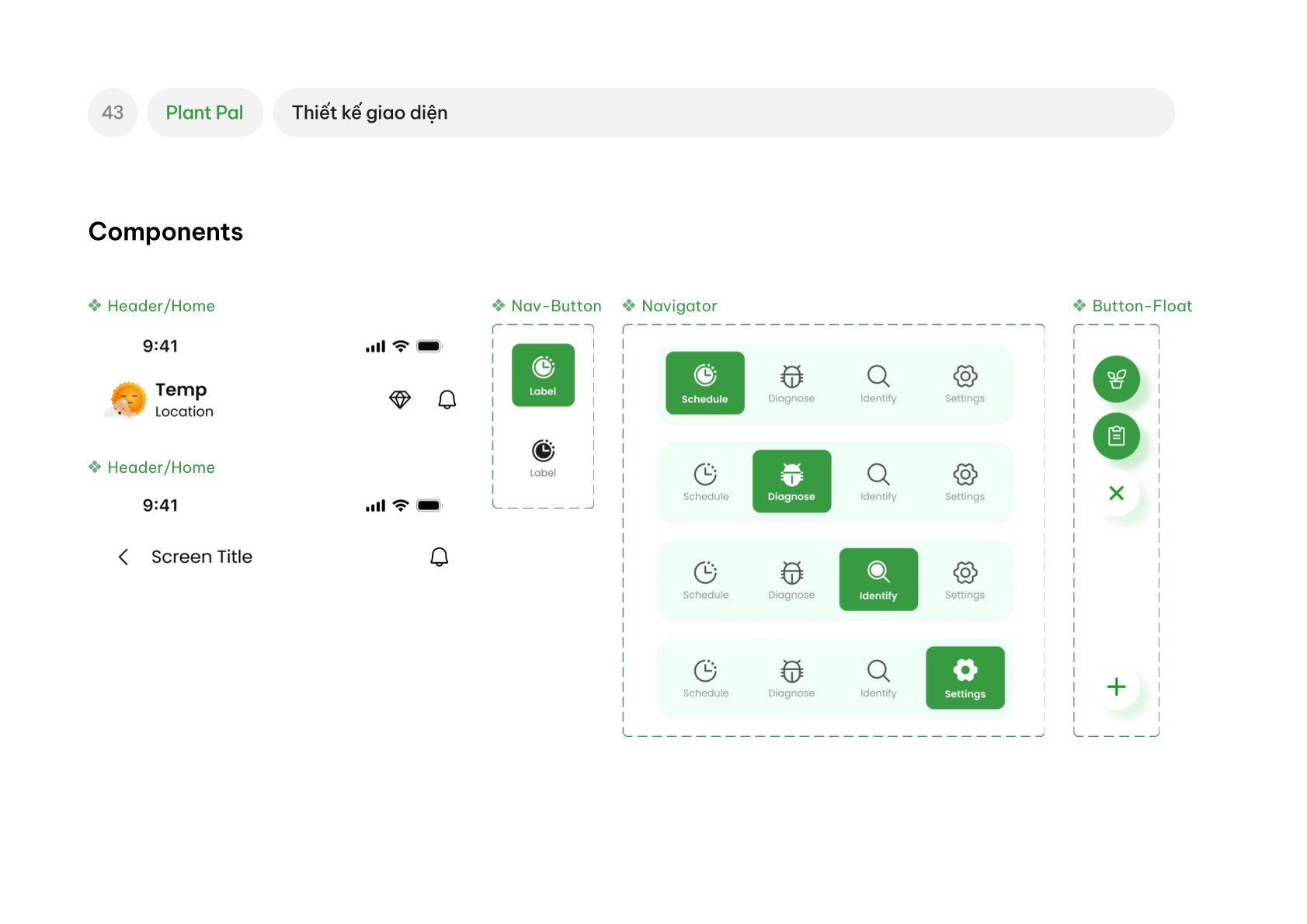Select the active green Label nav button
1307x924 pixels.
click(543, 375)
